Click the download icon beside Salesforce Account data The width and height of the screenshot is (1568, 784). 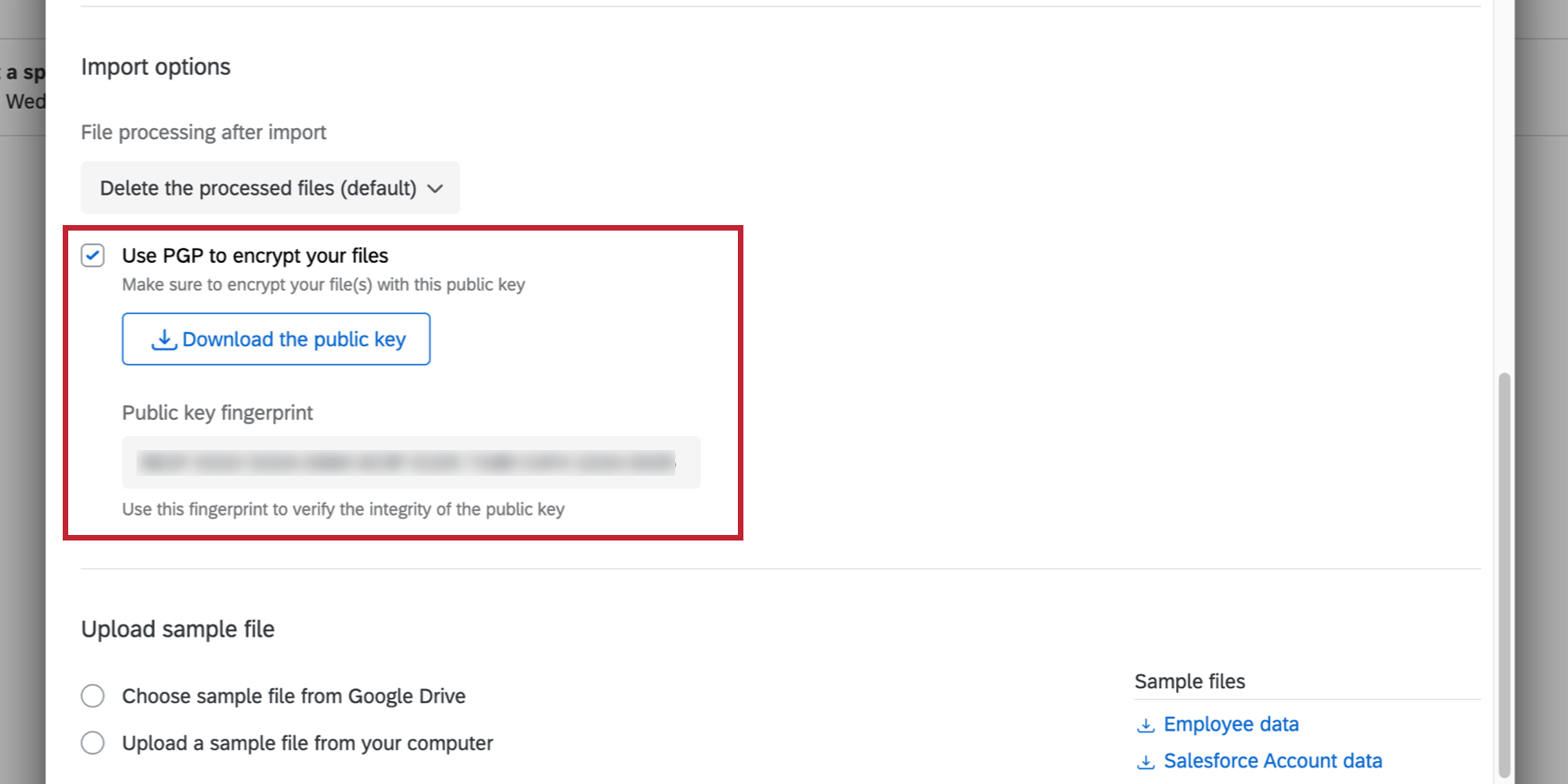(x=1146, y=763)
